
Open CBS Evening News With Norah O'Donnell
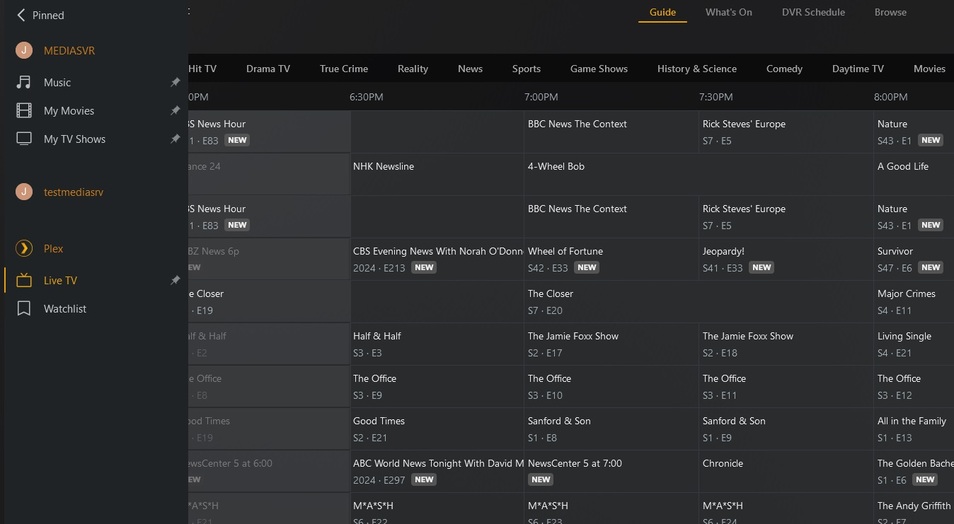tap(437, 259)
